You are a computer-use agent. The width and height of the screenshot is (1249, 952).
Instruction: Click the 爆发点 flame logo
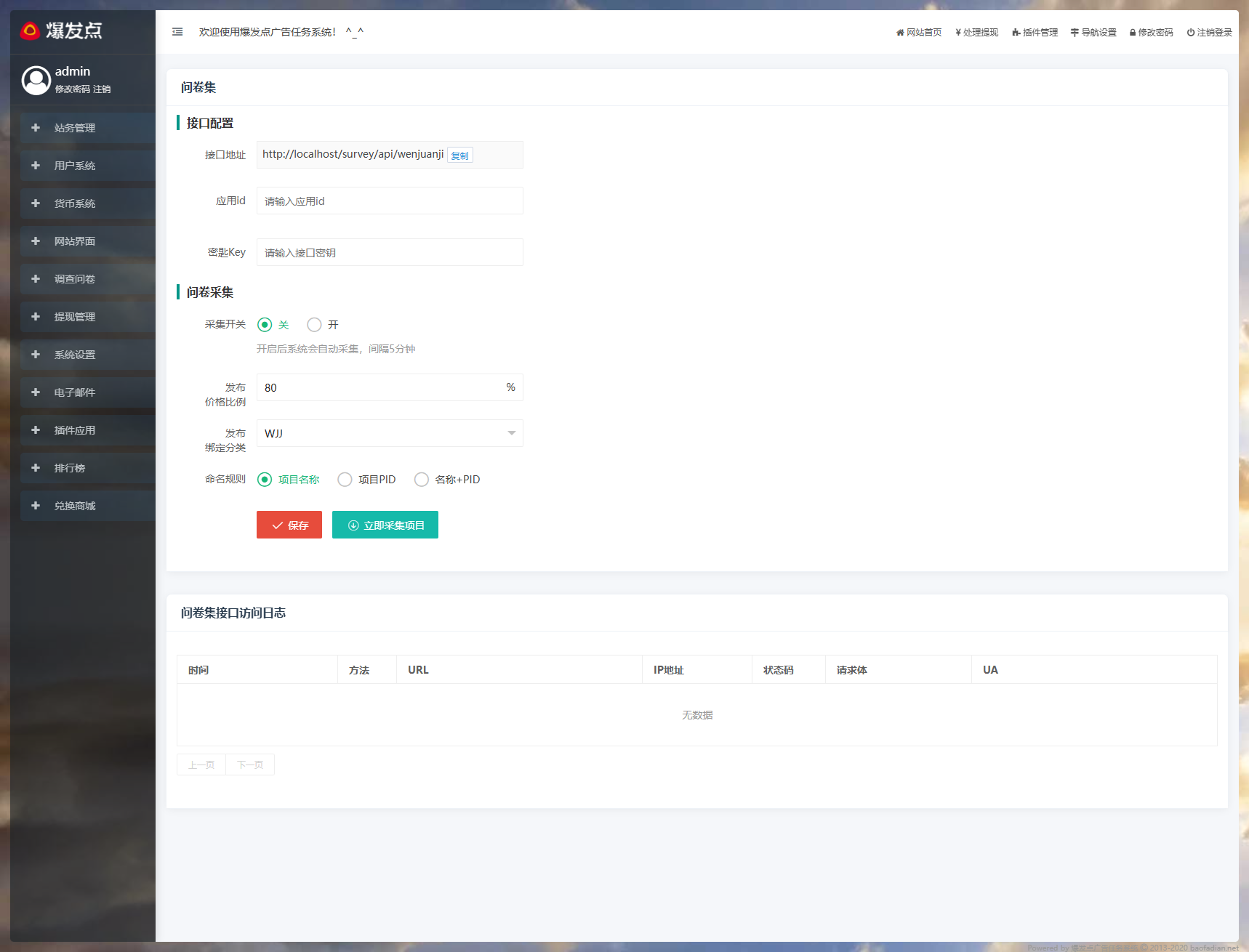(30, 31)
